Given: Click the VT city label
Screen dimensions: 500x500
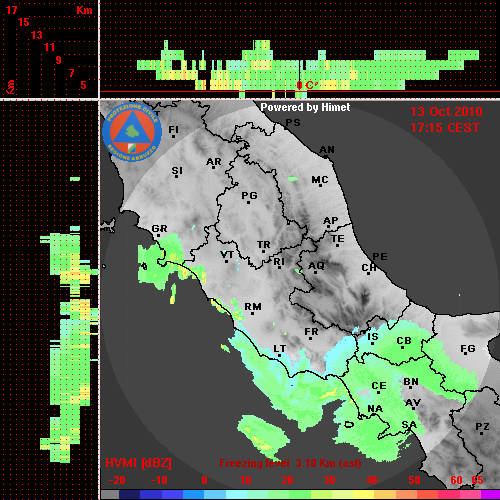Looking at the screenshot, I should [227, 255].
